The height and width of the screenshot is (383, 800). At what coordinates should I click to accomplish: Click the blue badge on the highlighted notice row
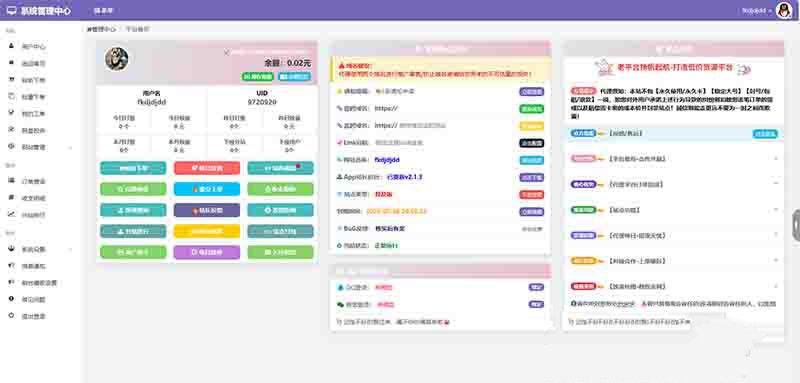(x=583, y=134)
